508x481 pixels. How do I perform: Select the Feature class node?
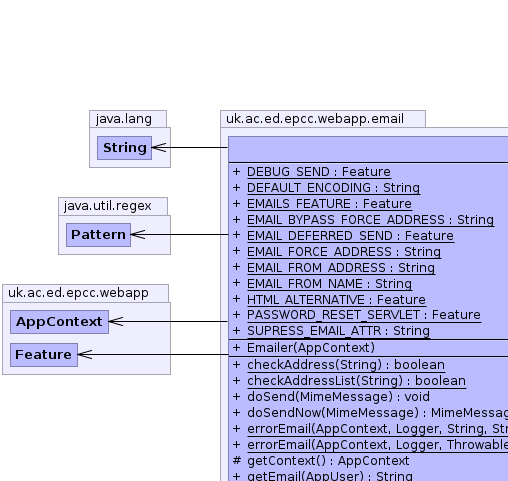pos(44,355)
